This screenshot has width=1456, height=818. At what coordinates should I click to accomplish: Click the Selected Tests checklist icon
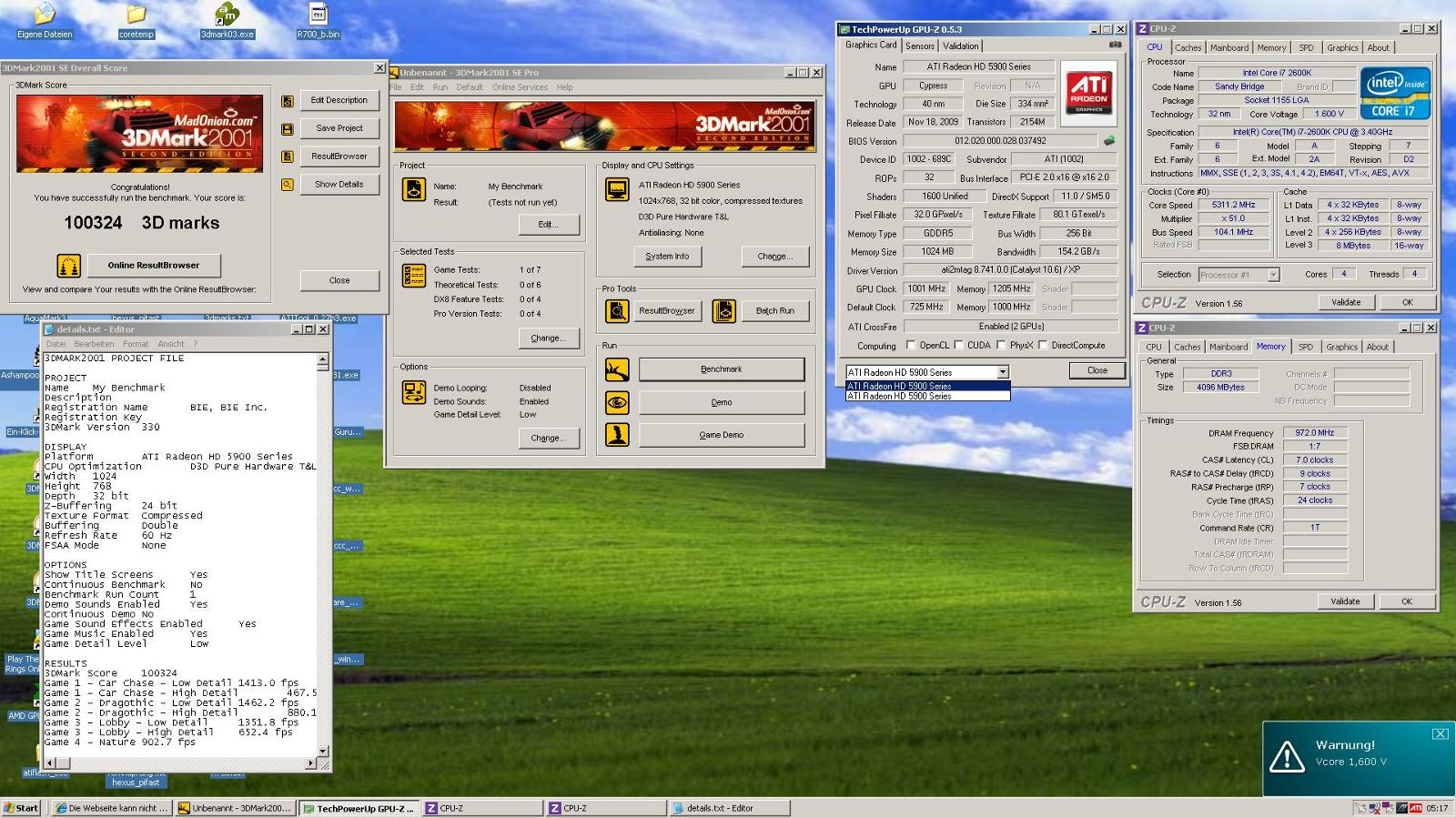414,275
